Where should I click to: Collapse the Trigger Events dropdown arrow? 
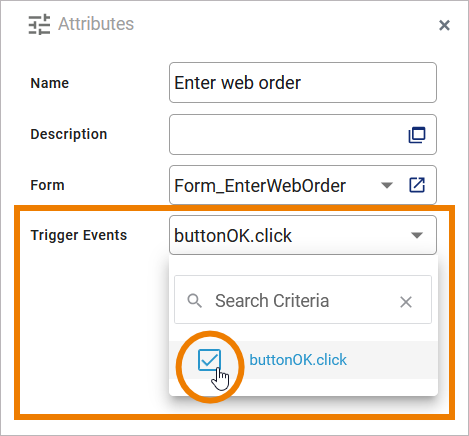[x=417, y=235]
